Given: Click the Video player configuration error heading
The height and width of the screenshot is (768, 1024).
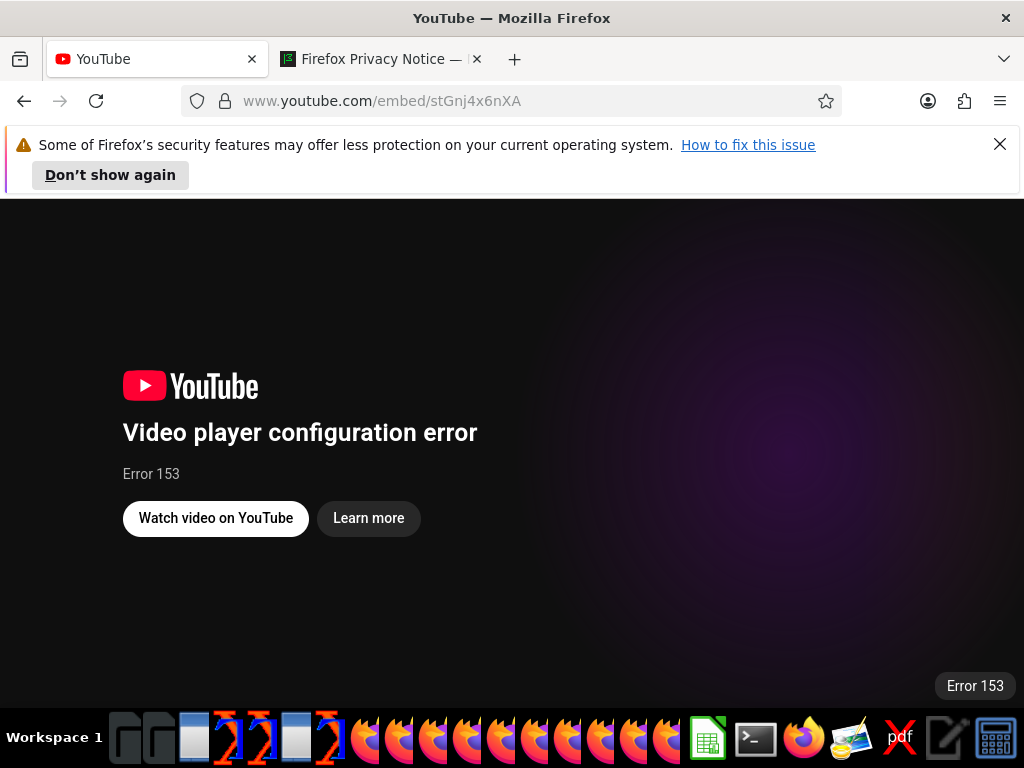Looking at the screenshot, I should [300, 432].
